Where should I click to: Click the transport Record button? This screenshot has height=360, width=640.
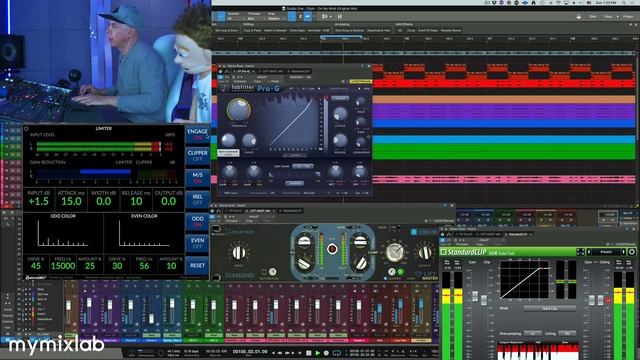coord(326,353)
